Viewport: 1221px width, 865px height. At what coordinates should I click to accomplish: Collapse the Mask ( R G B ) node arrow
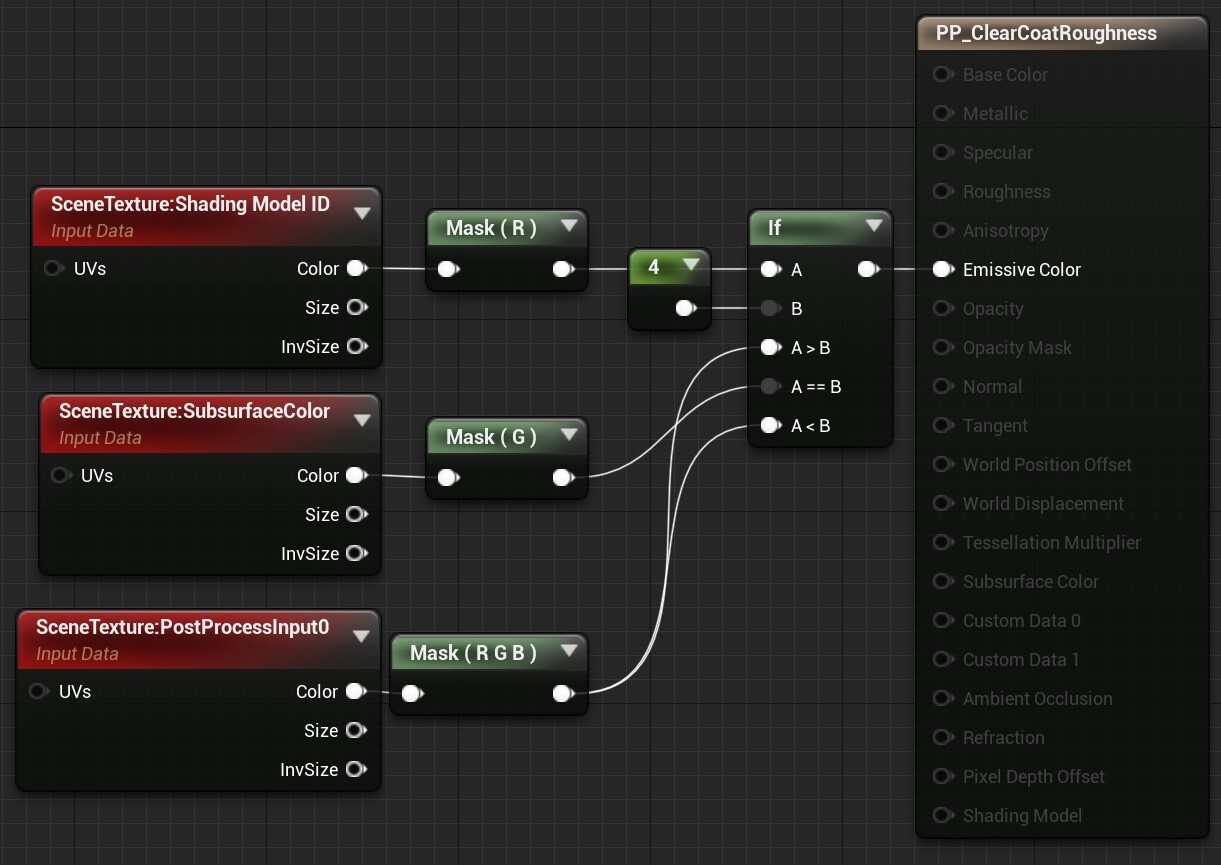point(569,651)
